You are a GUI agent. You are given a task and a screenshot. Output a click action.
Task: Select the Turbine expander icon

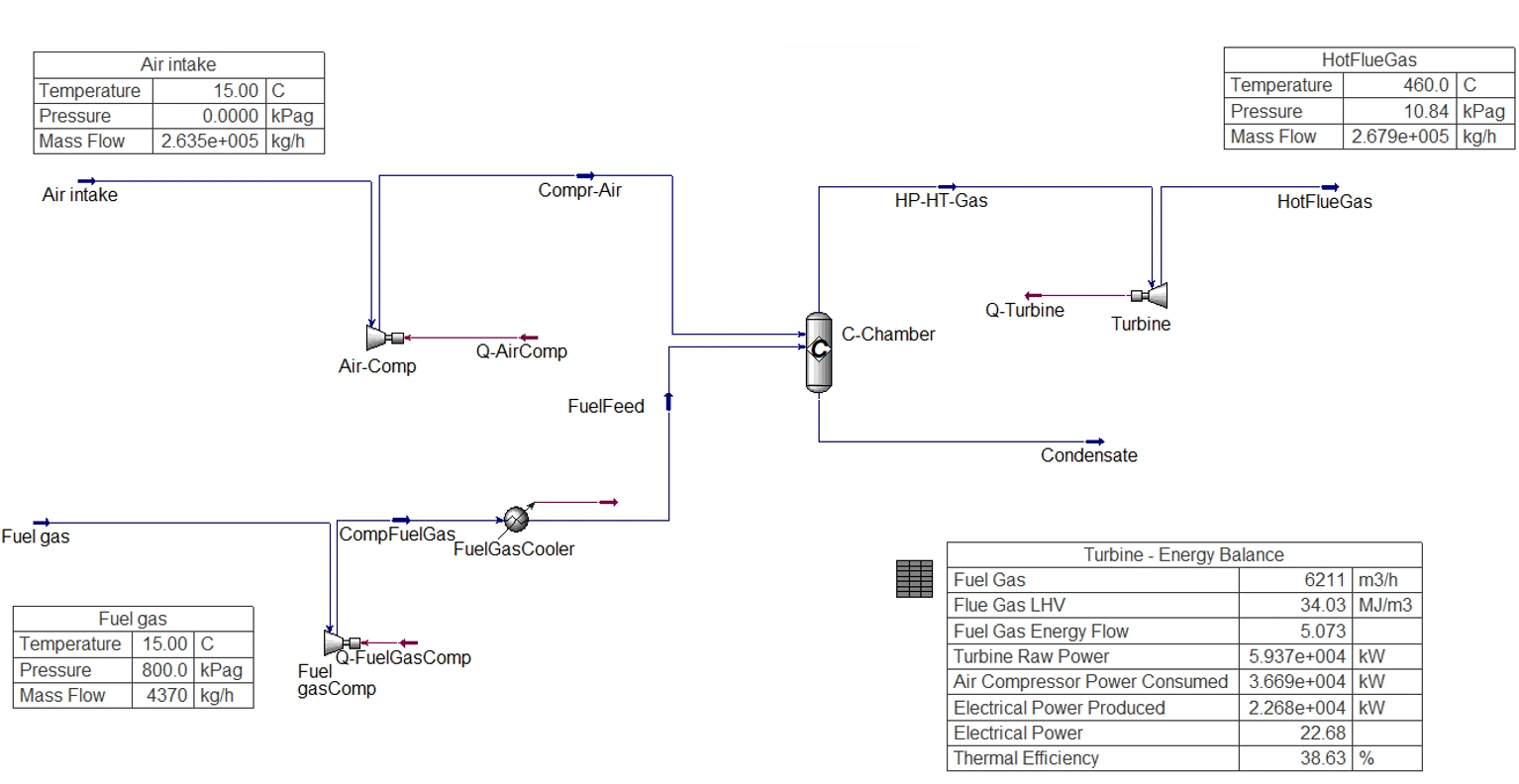point(1151,295)
